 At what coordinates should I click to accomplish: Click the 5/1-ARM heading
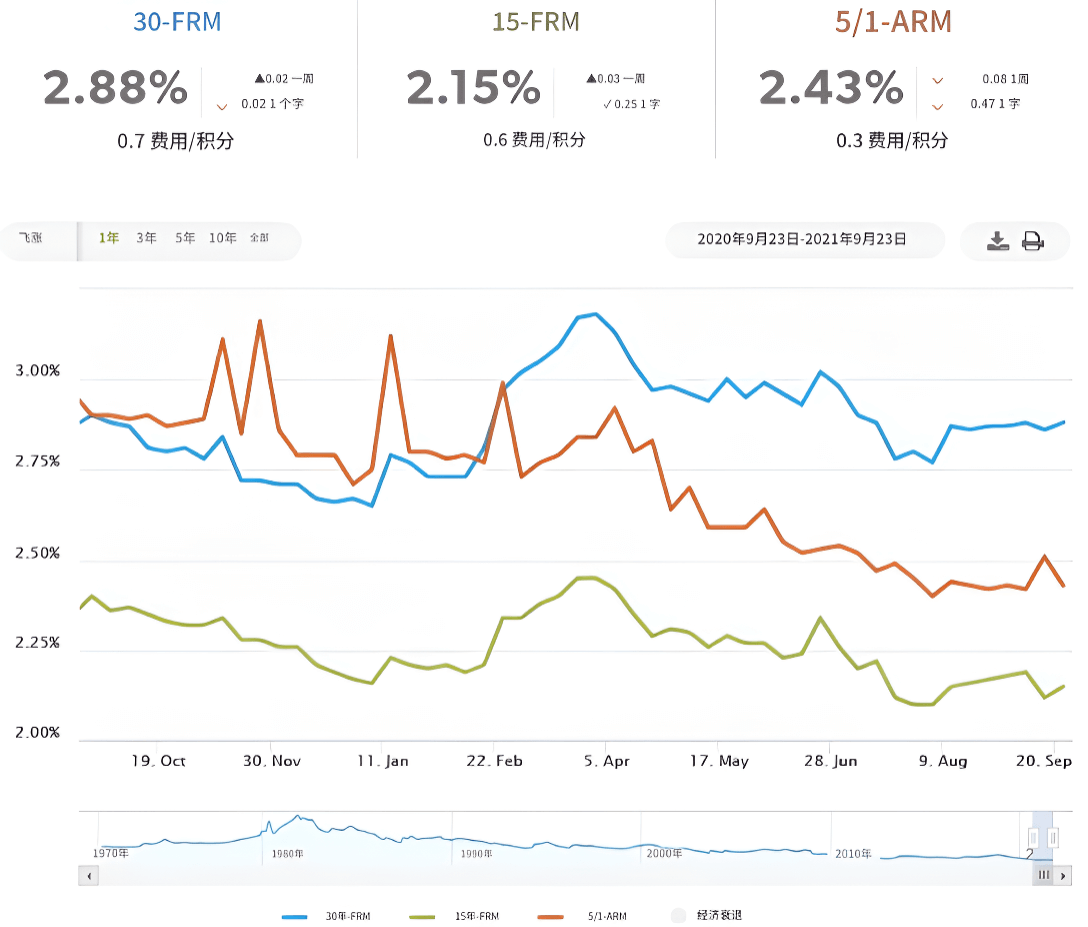tap(893, 22)
